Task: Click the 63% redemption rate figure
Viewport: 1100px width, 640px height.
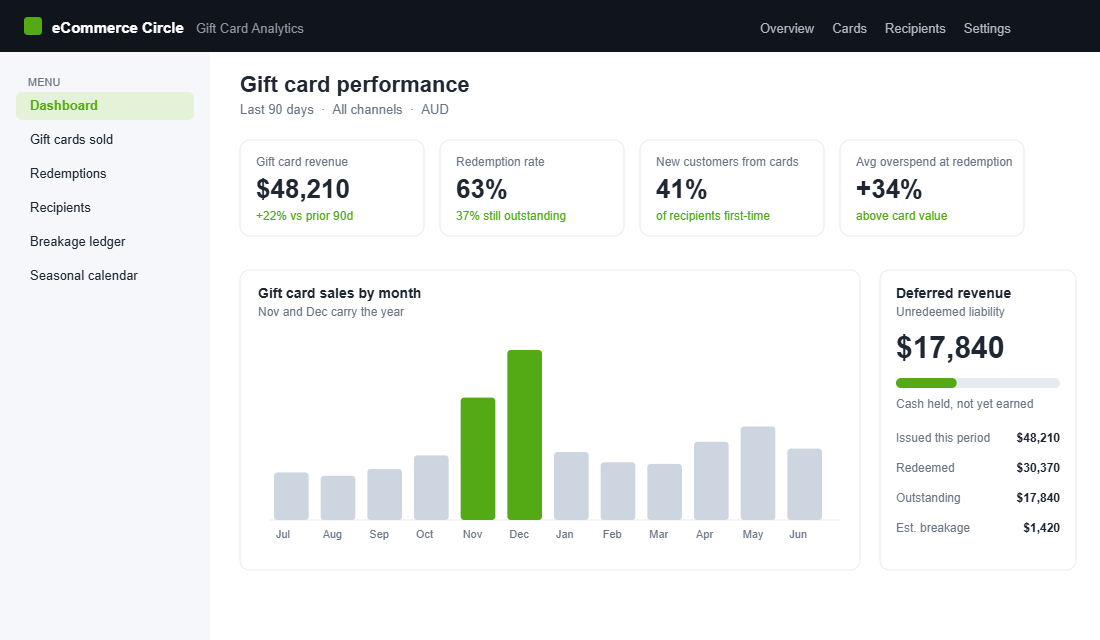Action: 481,189
